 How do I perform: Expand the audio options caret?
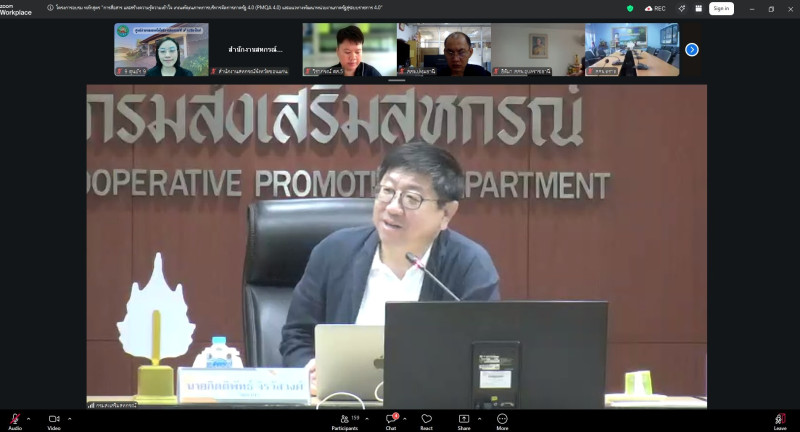coord(29,418)
